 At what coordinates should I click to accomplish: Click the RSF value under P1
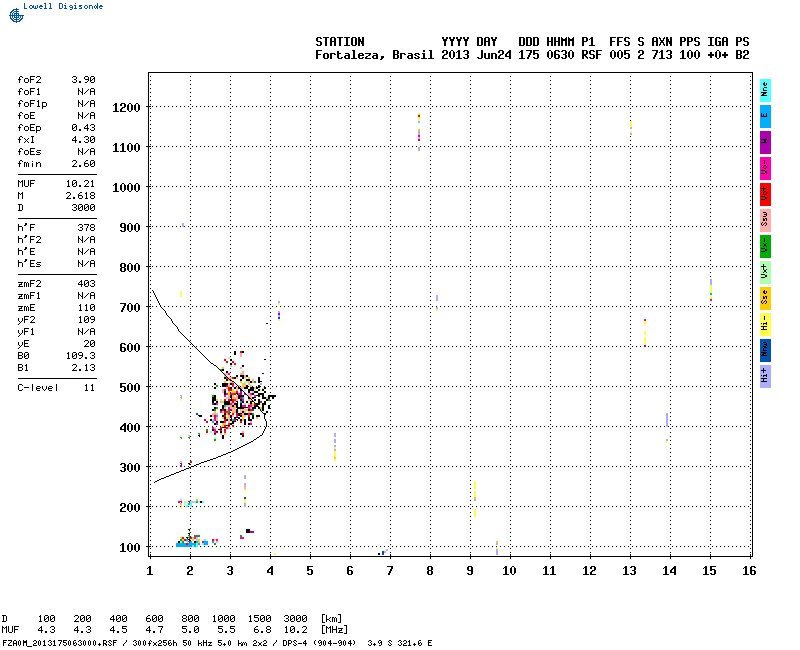[x=591, y=55]
